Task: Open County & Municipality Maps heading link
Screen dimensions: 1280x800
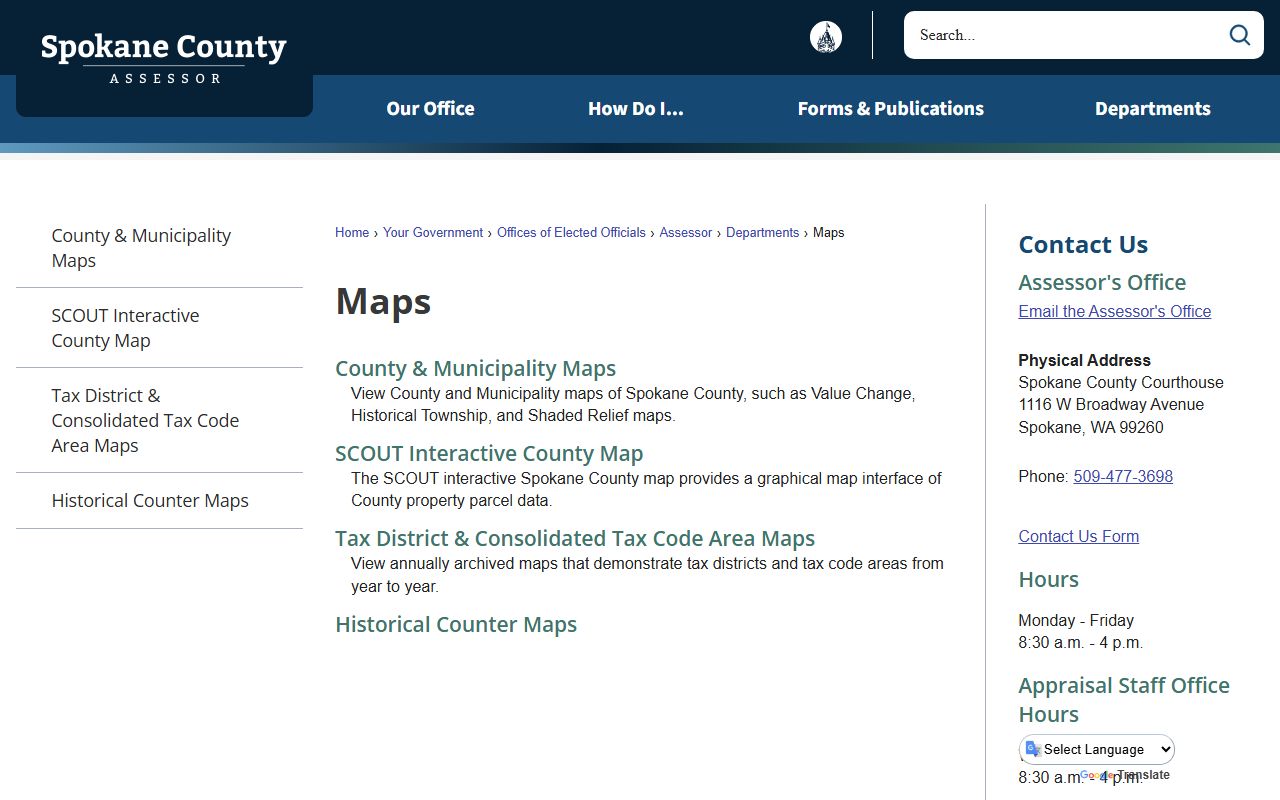Action: coord(475,368)
